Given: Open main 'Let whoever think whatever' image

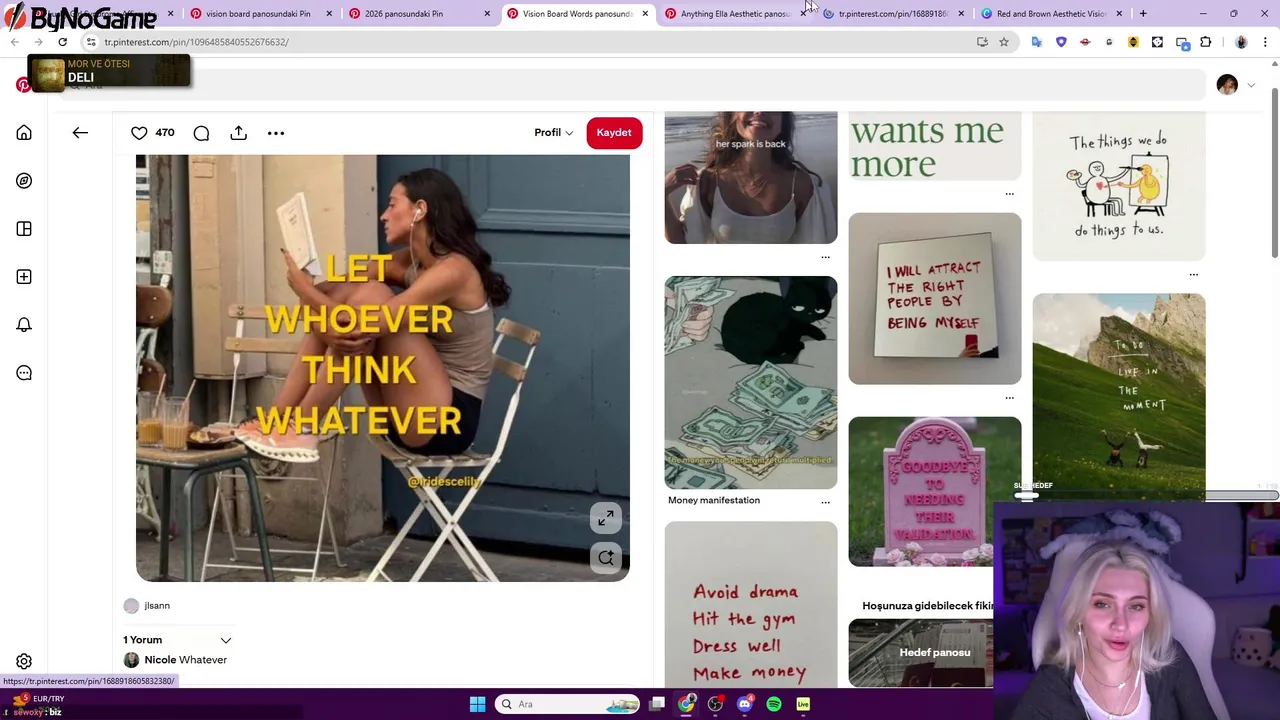Looking at the screenshot, I should (383, 368).
